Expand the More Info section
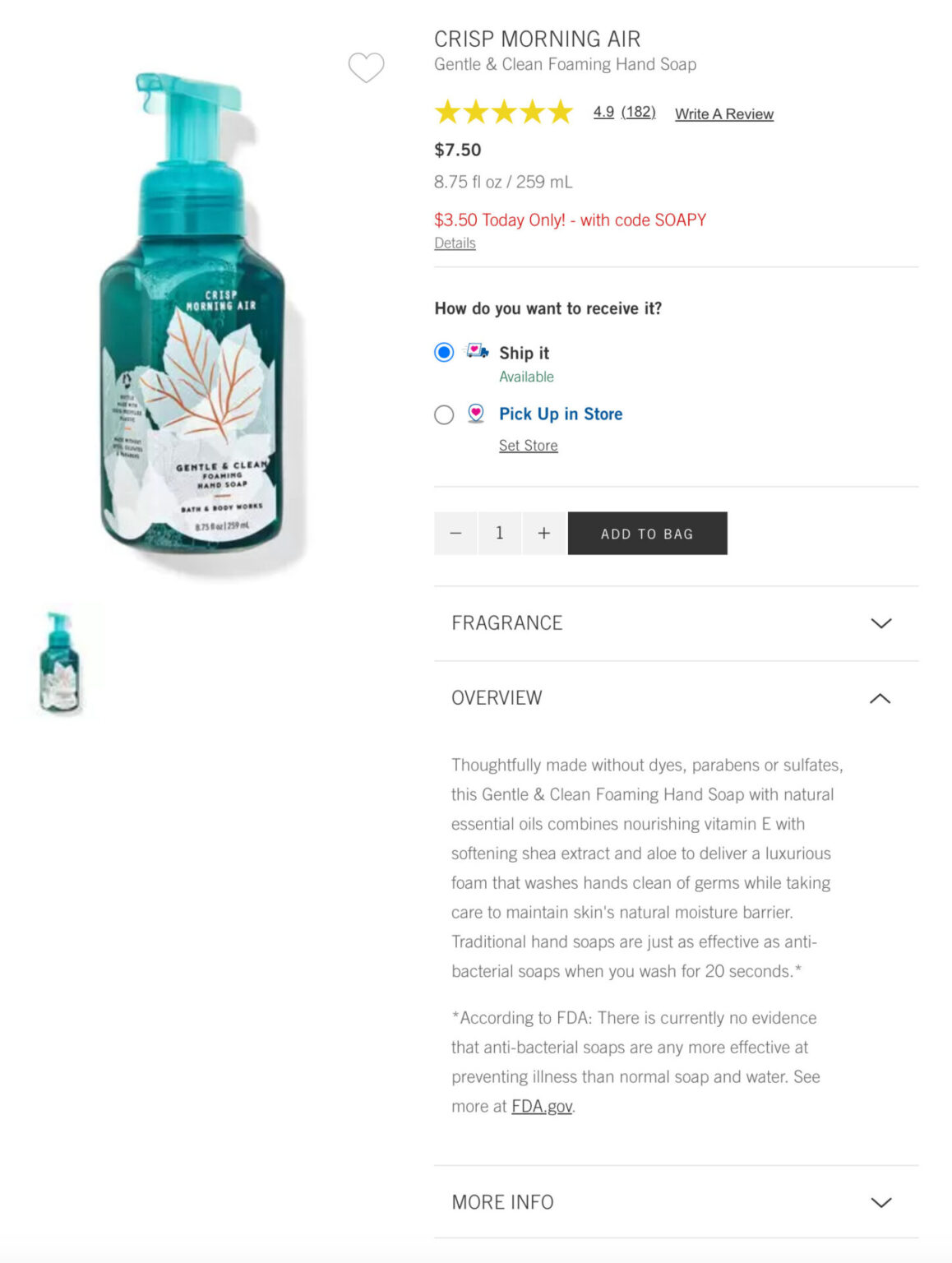952x1263 pixels. 676,1202
